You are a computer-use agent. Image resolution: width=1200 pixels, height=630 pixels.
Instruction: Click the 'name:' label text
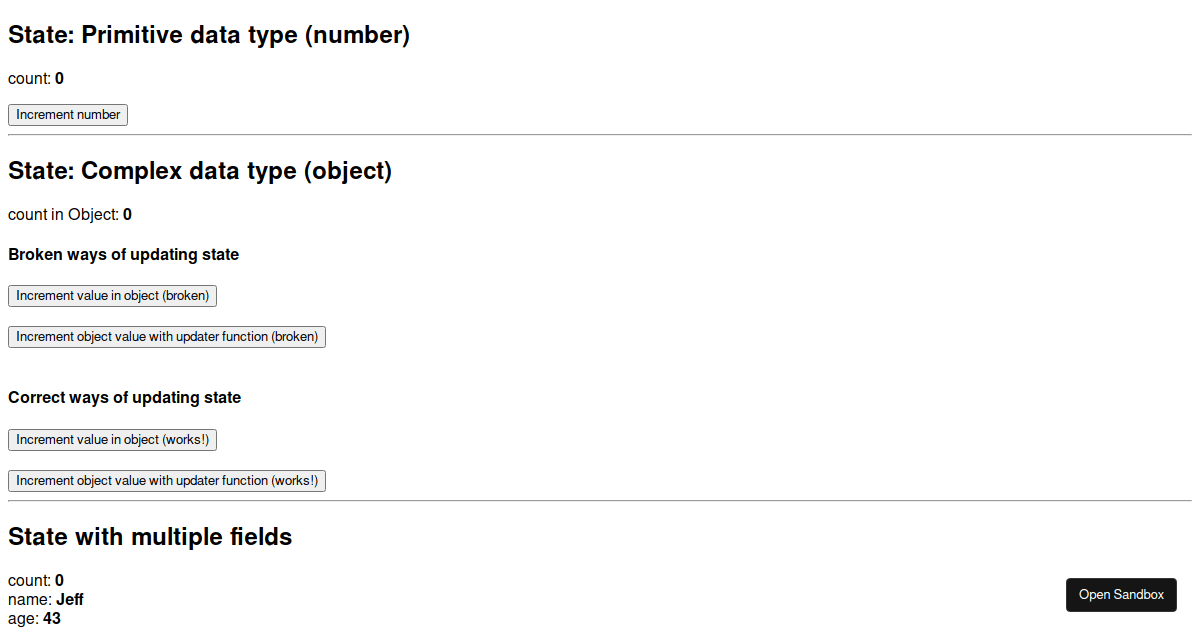click(30, 600)
